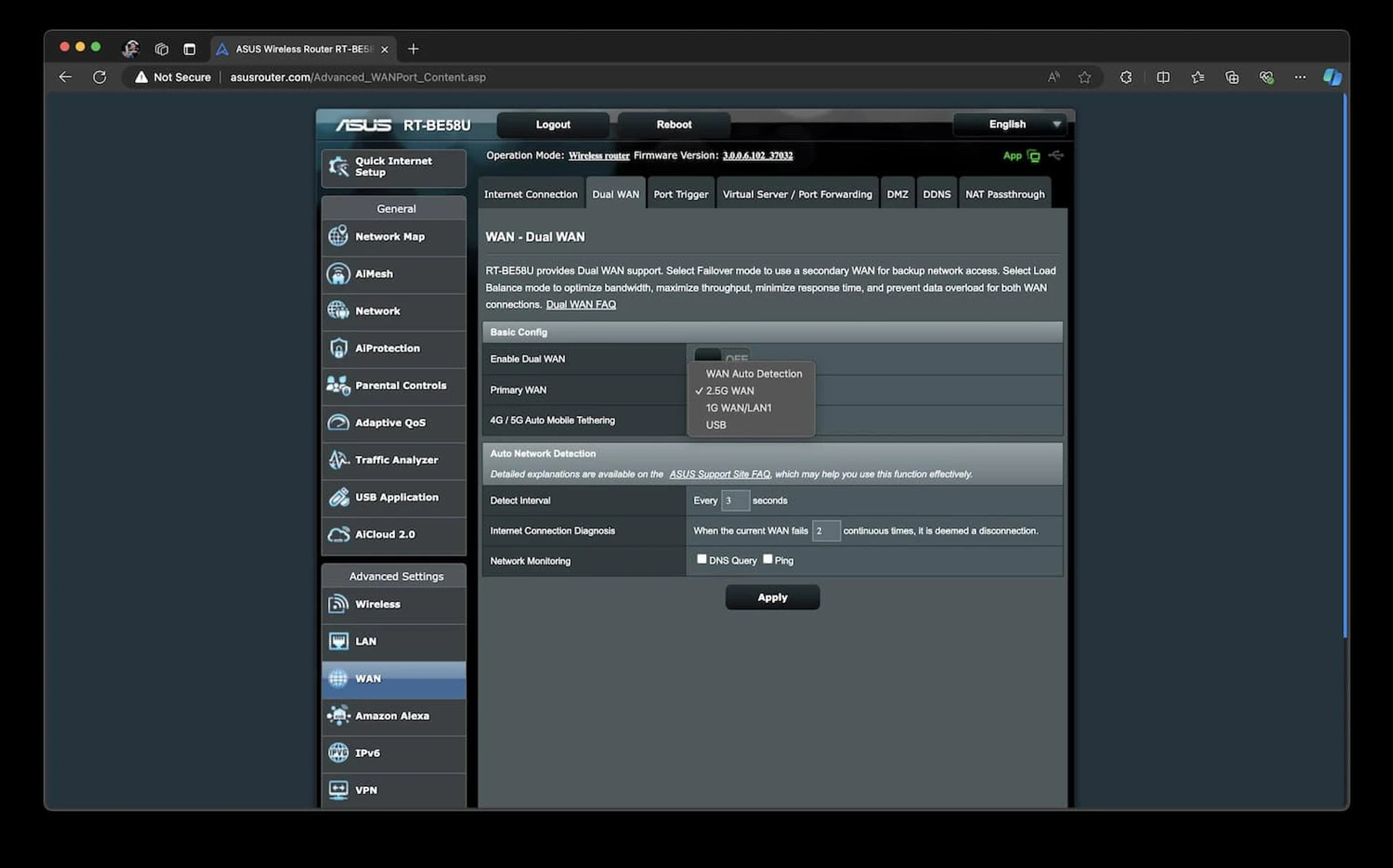Open workspaces icon in tab bar

pos(161,49)
